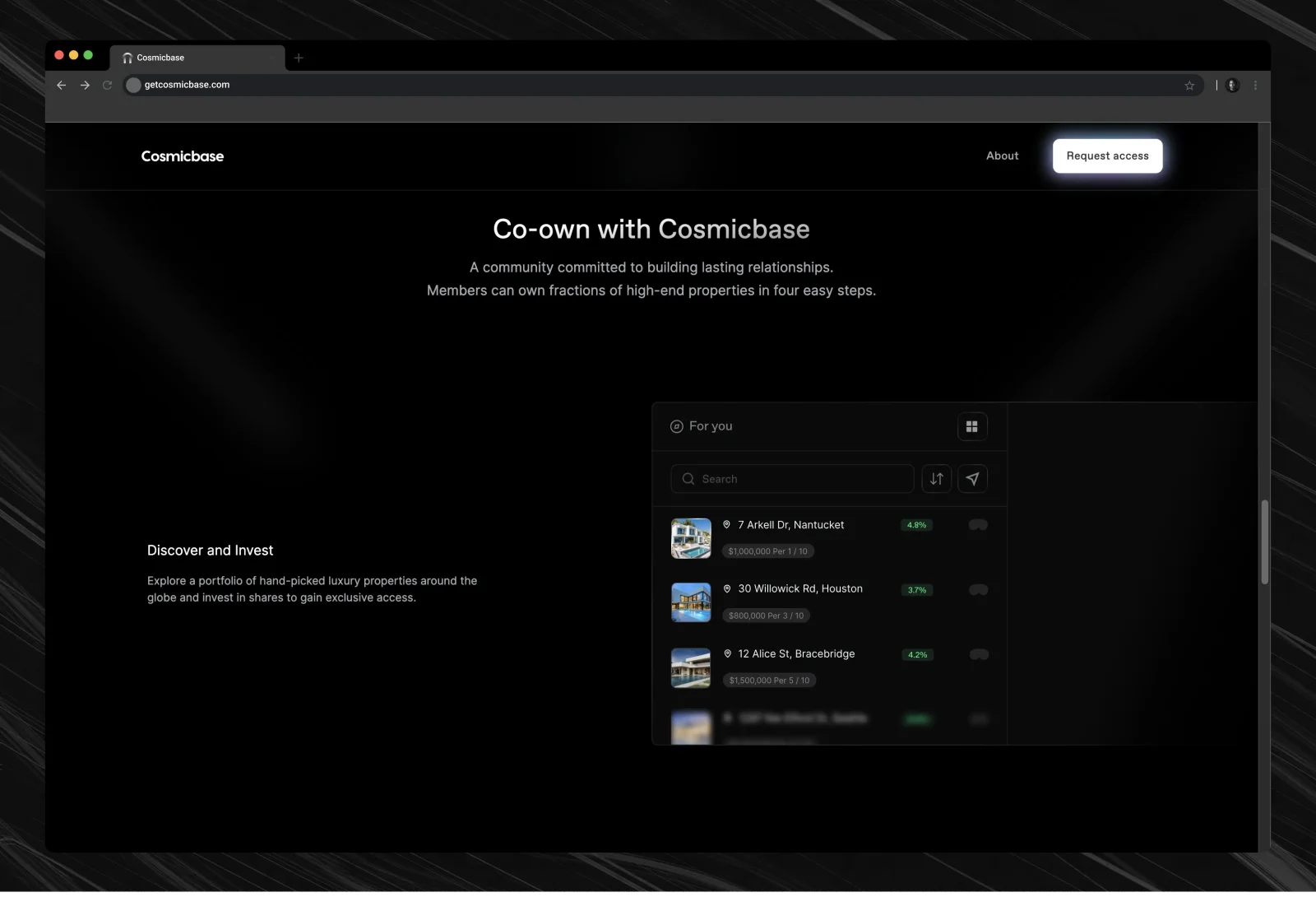
Task: Click the Discover and Invest heading
Action: [x=210, y=551]
